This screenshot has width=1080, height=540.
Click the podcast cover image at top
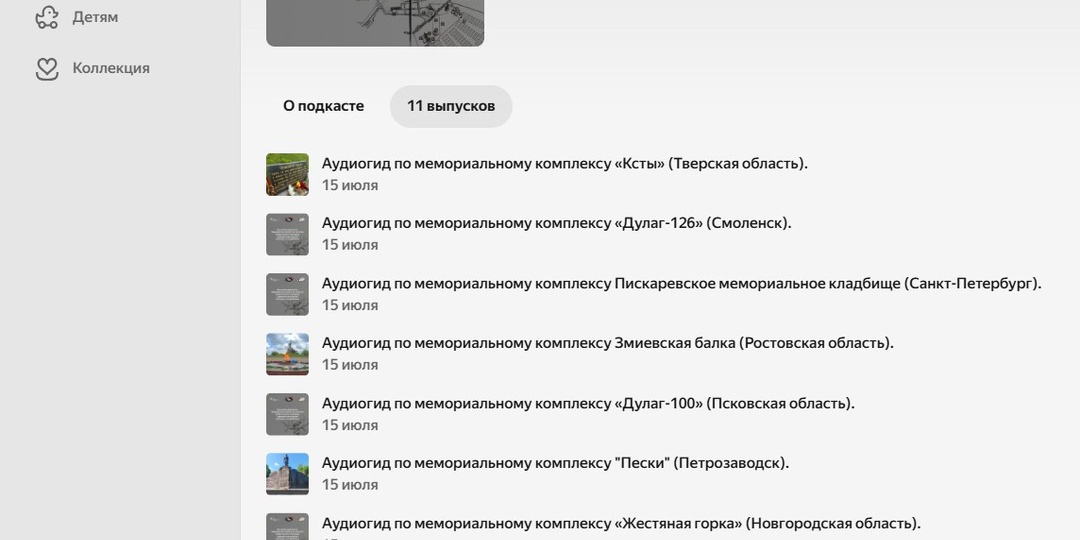tap(375, 23)
